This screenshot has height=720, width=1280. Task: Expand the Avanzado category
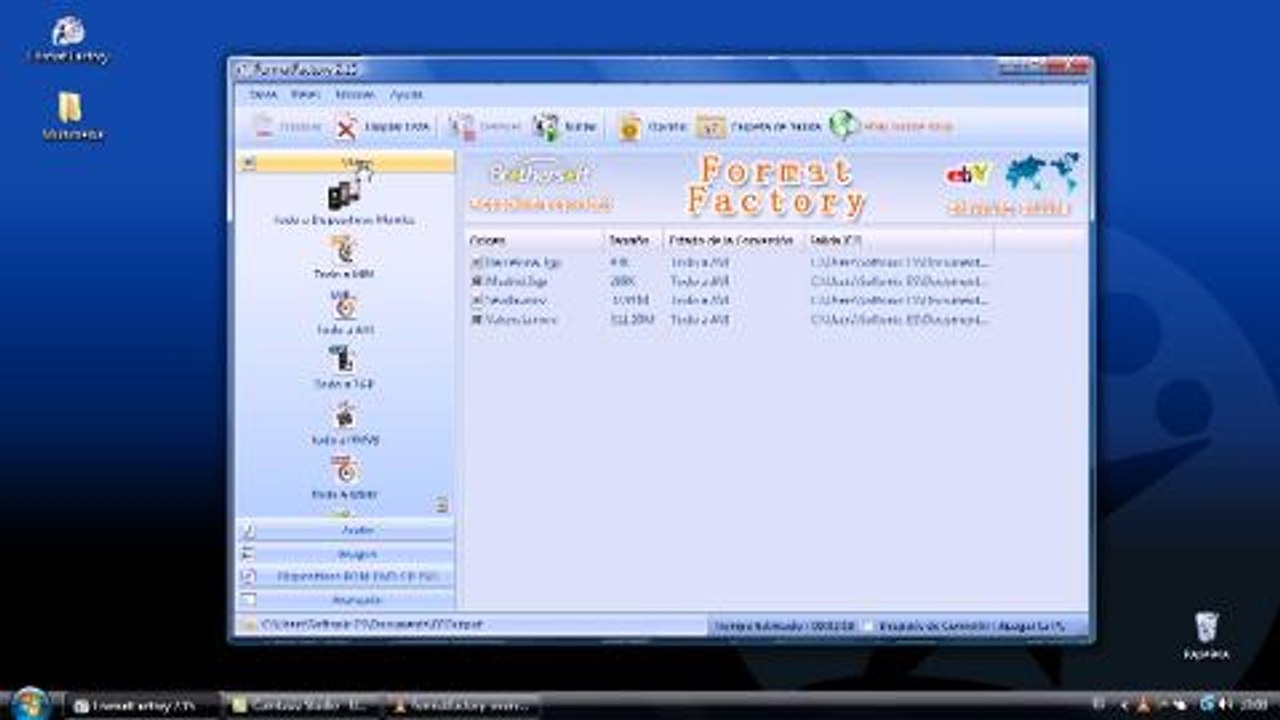pos(345,600)
